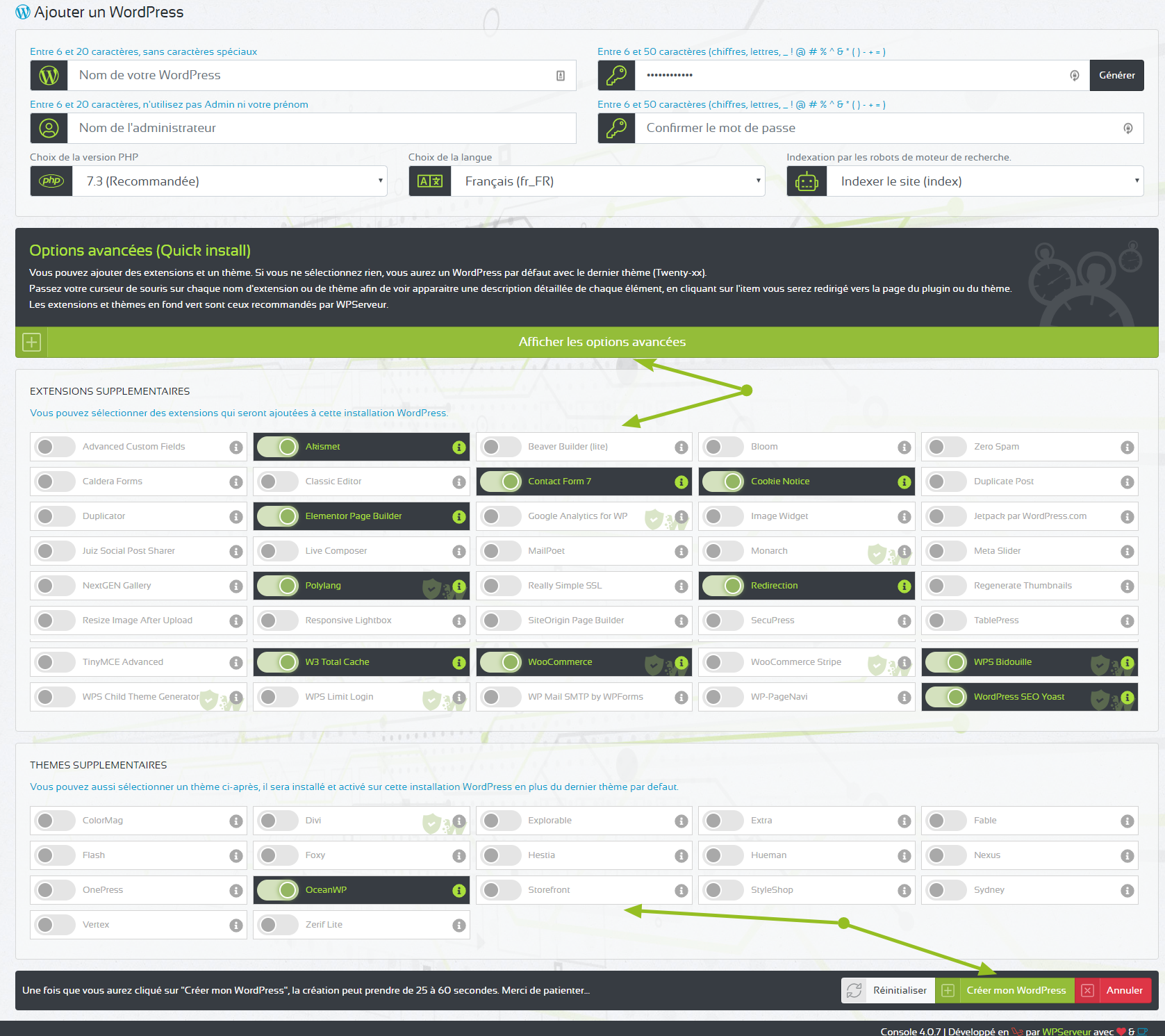Viewport: 1165px width, 1036px height.
Task: Open the WPServeur link in footer
Action: pos(1066,1032)
